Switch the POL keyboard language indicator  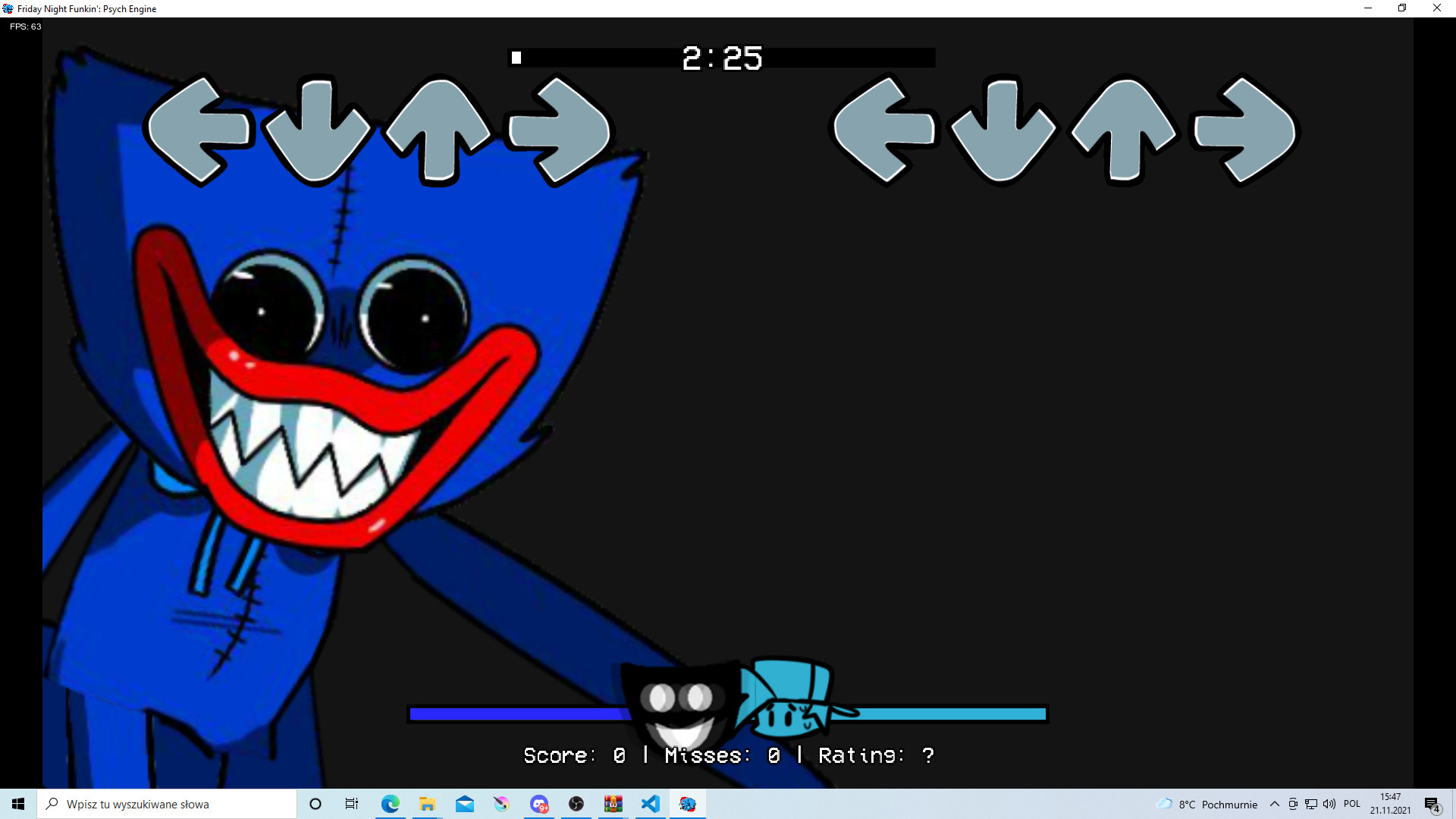pyautogui.click(x=1352, y=804)
